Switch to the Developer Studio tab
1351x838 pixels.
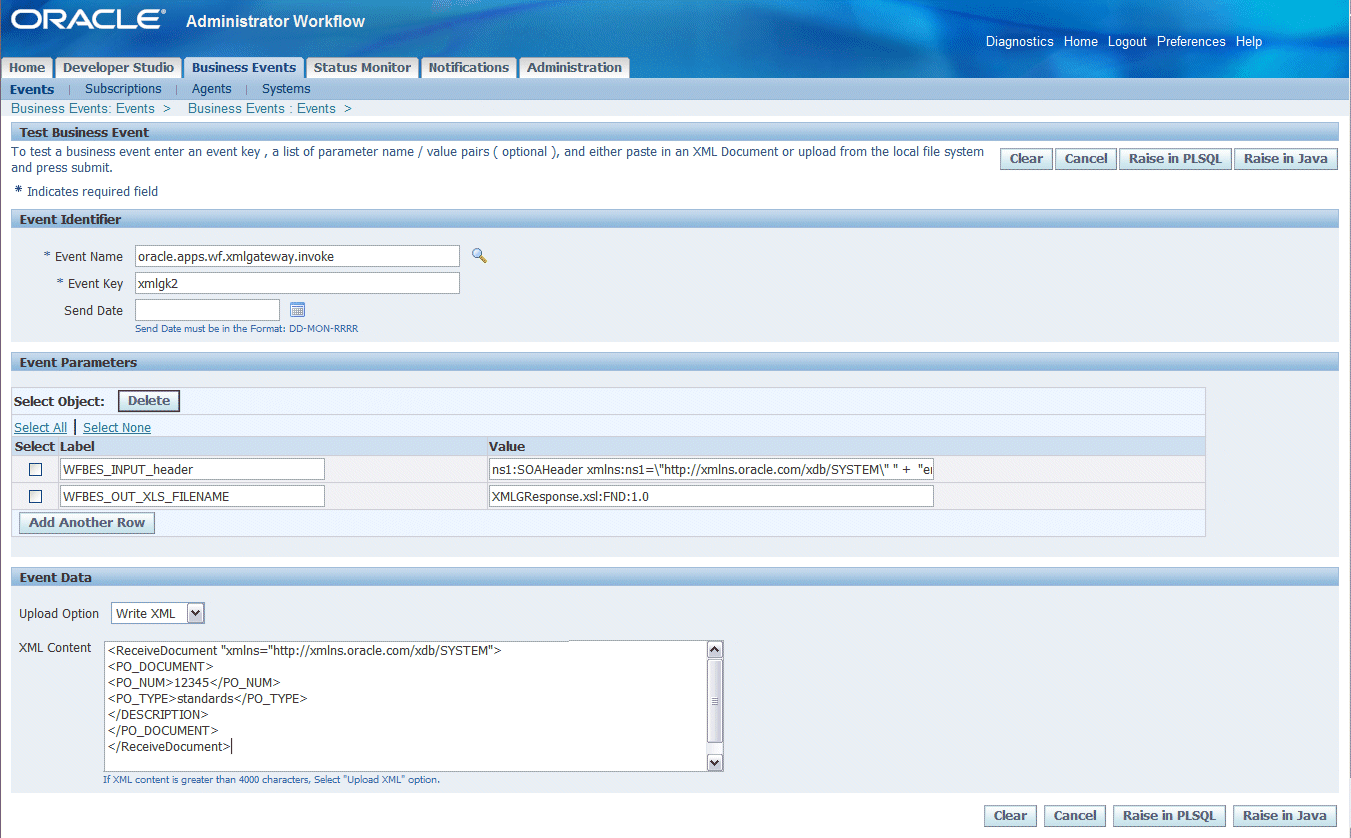point(118,67)
